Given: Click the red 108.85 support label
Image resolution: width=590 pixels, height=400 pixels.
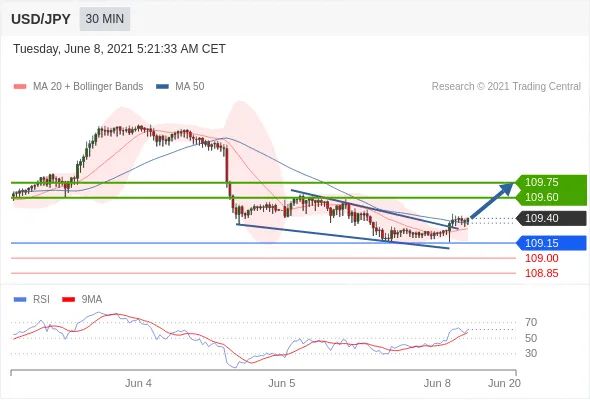Looking at the screenshot, I should coord(541,273).
